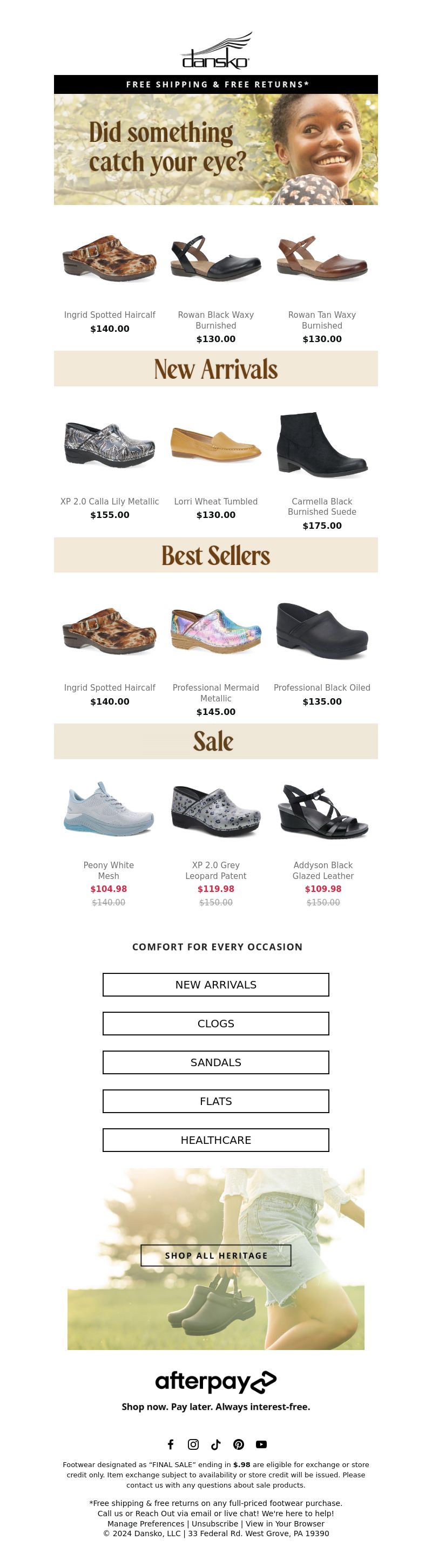Visit the TikTok social icon
Screen dimensions: 432x1568
(x=215, y=1444)
